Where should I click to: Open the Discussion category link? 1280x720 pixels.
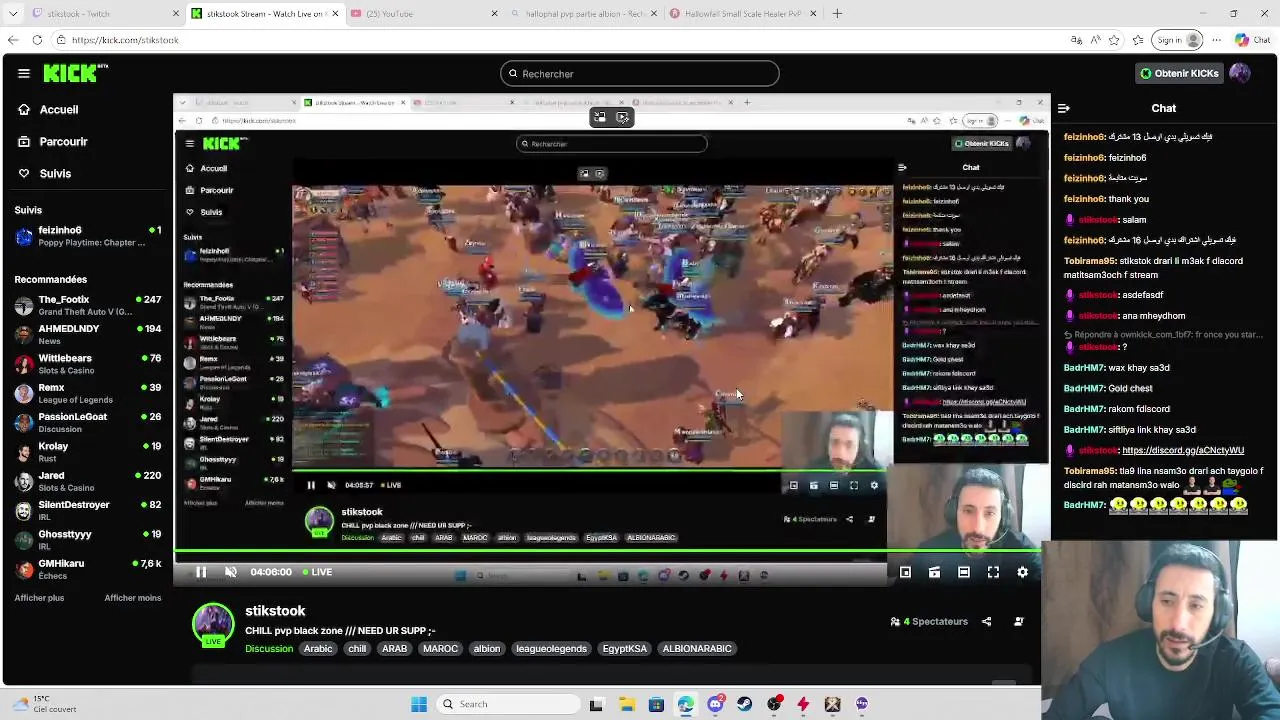coord(269,649)
